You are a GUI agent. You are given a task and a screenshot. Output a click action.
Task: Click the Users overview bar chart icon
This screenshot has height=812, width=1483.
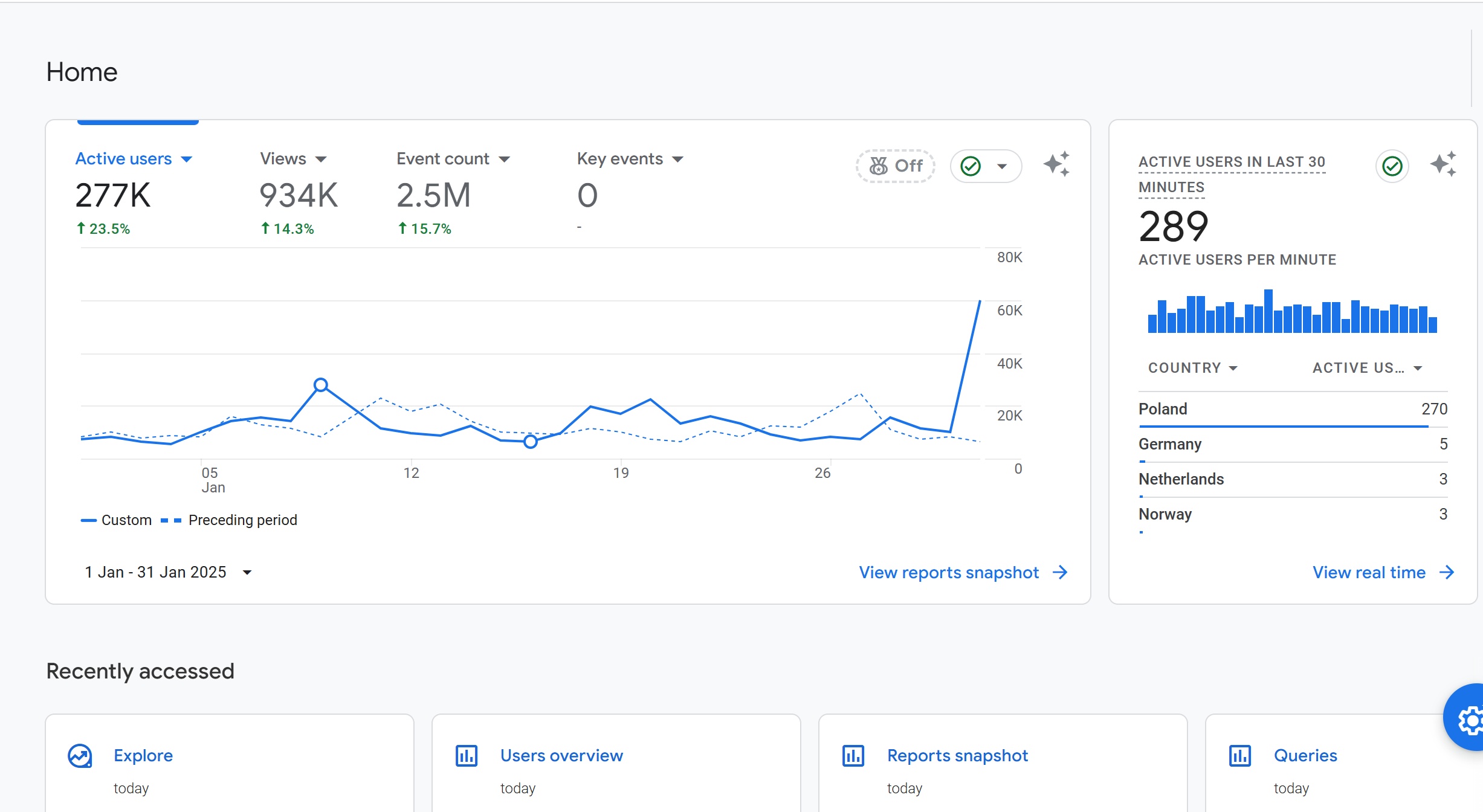click(467, 756)
